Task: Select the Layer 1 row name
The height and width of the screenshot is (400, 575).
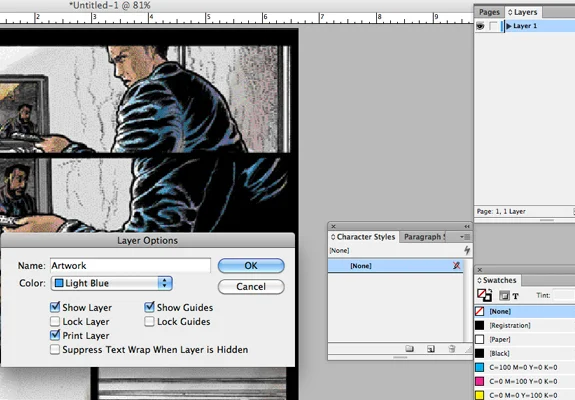Action: (525, 26)
